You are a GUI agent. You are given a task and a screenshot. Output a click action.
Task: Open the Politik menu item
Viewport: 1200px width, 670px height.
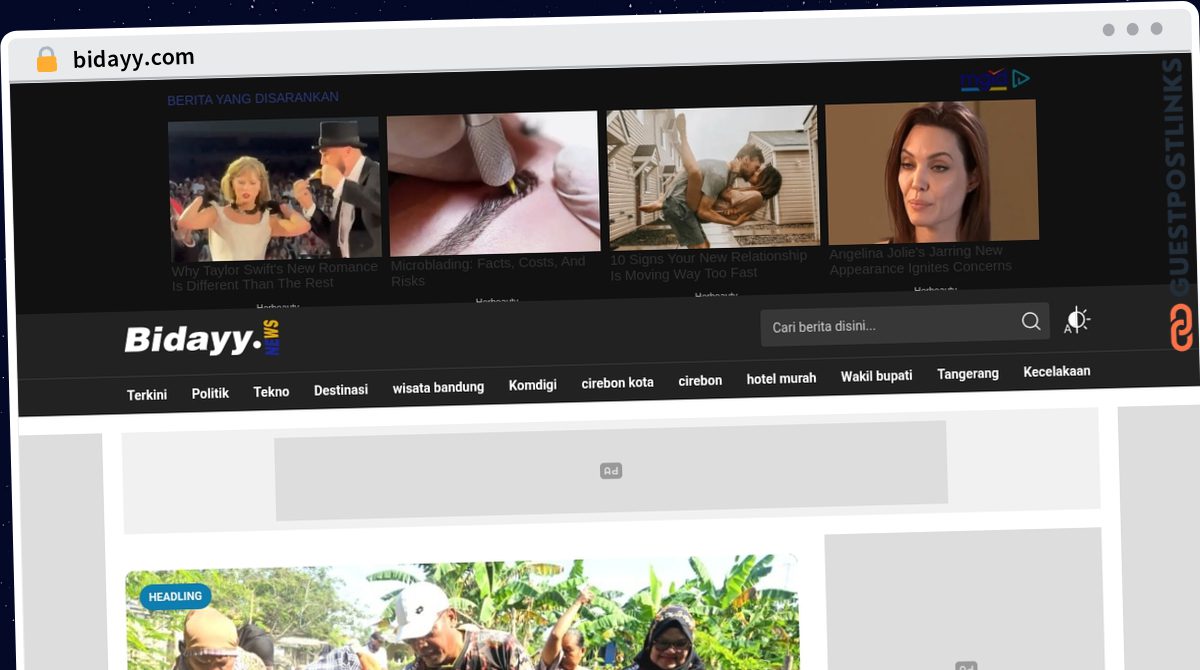pos(210,393)
